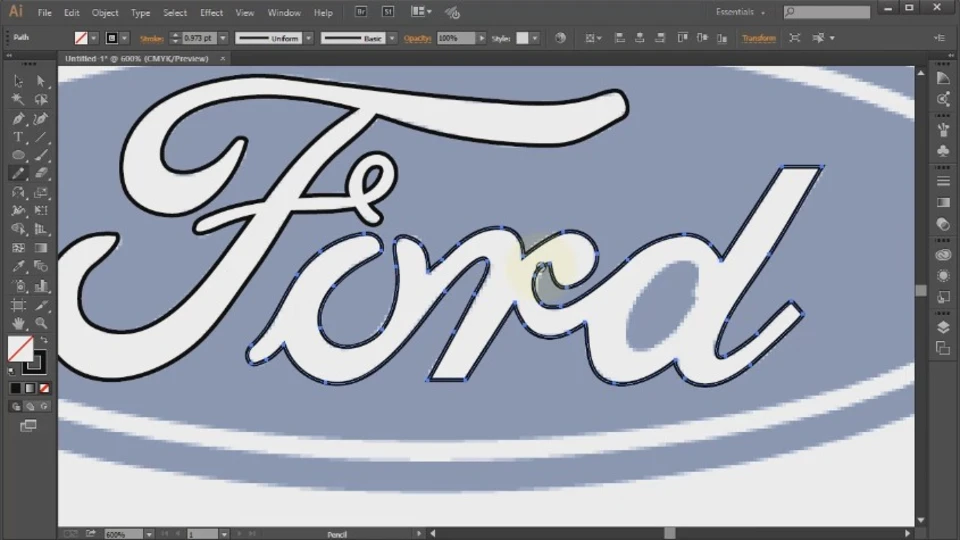Click the Recolor Artwork wheel icon
The height and width of the screenshot is (540, 960).
560,38
